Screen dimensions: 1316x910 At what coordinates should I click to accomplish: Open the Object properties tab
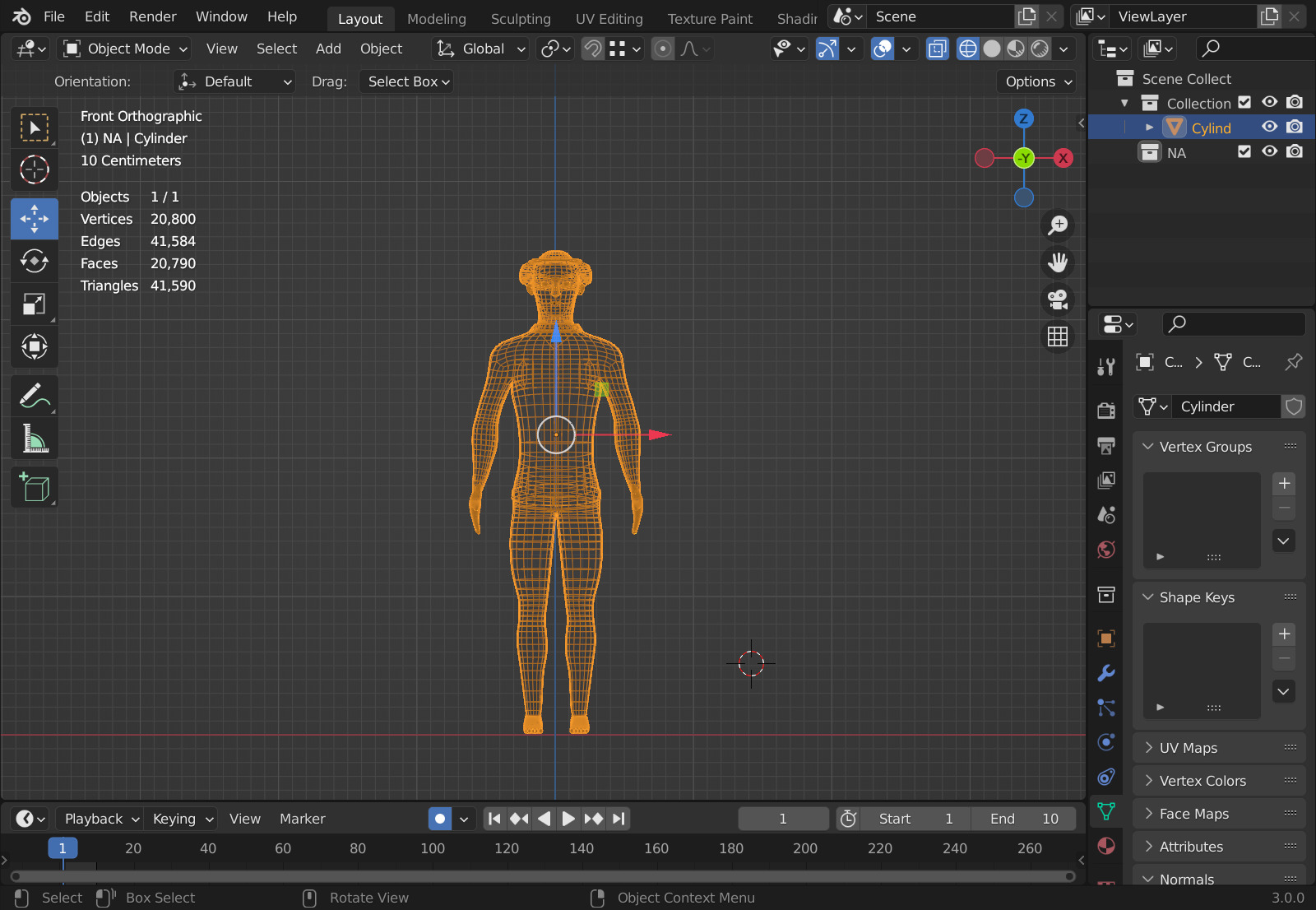click(x=1106, y=638)
